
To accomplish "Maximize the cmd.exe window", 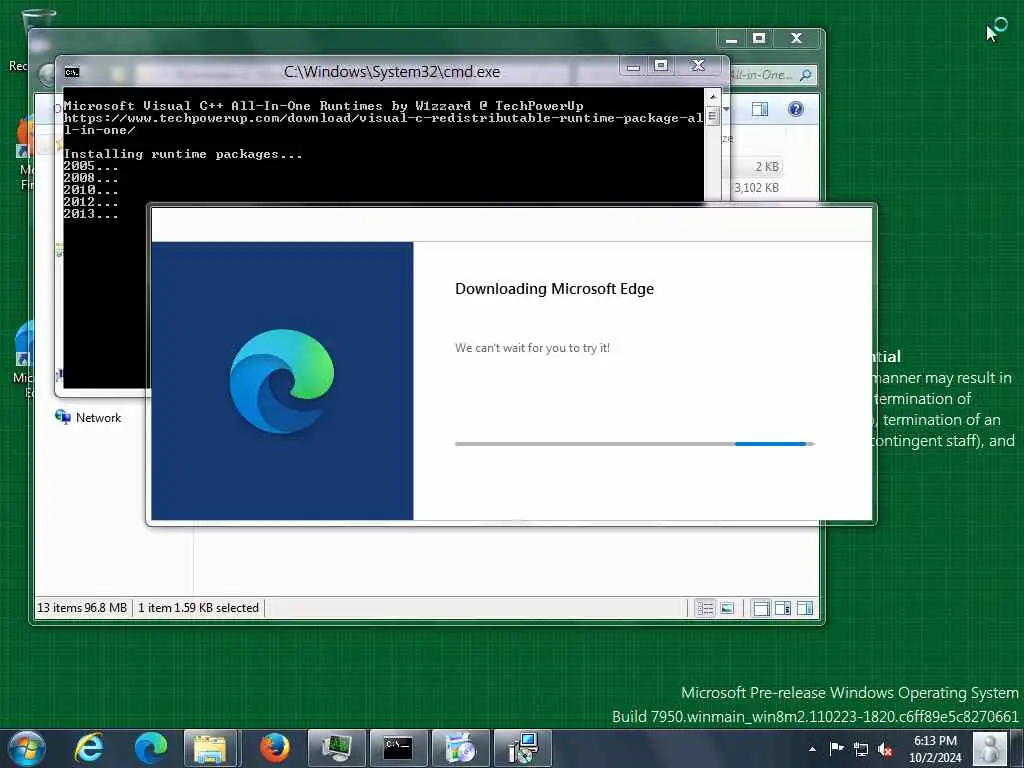I will (x=661, y=65).
